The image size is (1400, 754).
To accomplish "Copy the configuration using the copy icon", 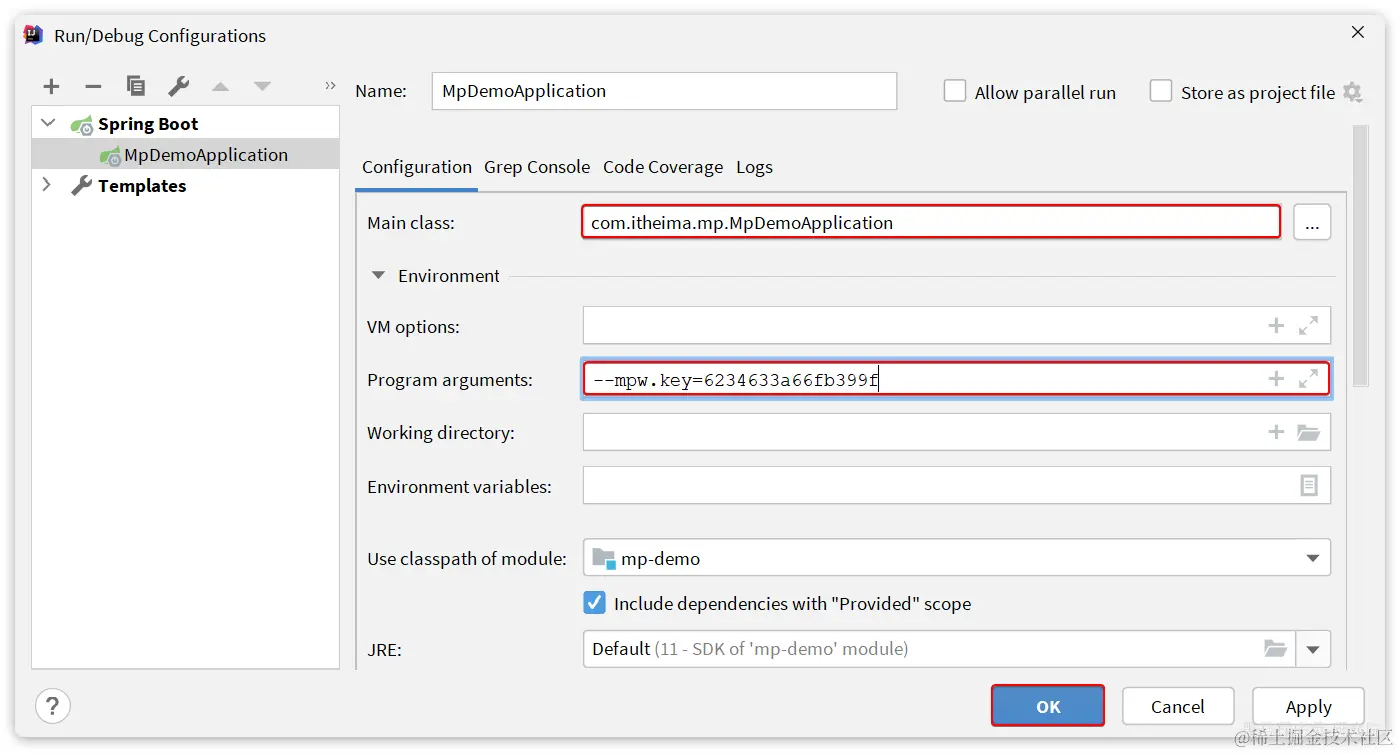I will (x=136, y=87).
